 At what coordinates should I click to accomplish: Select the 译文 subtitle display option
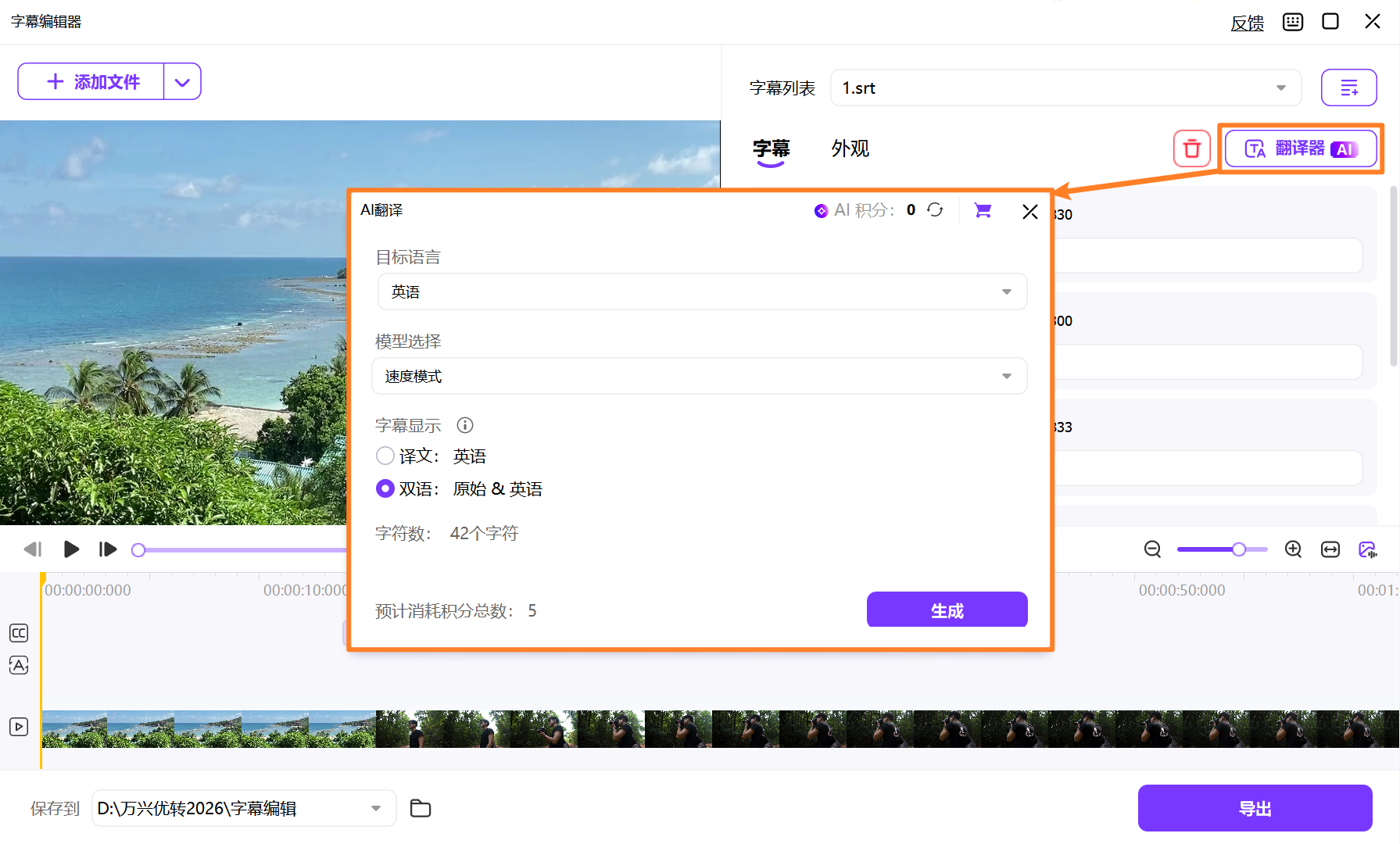(385, 456)
